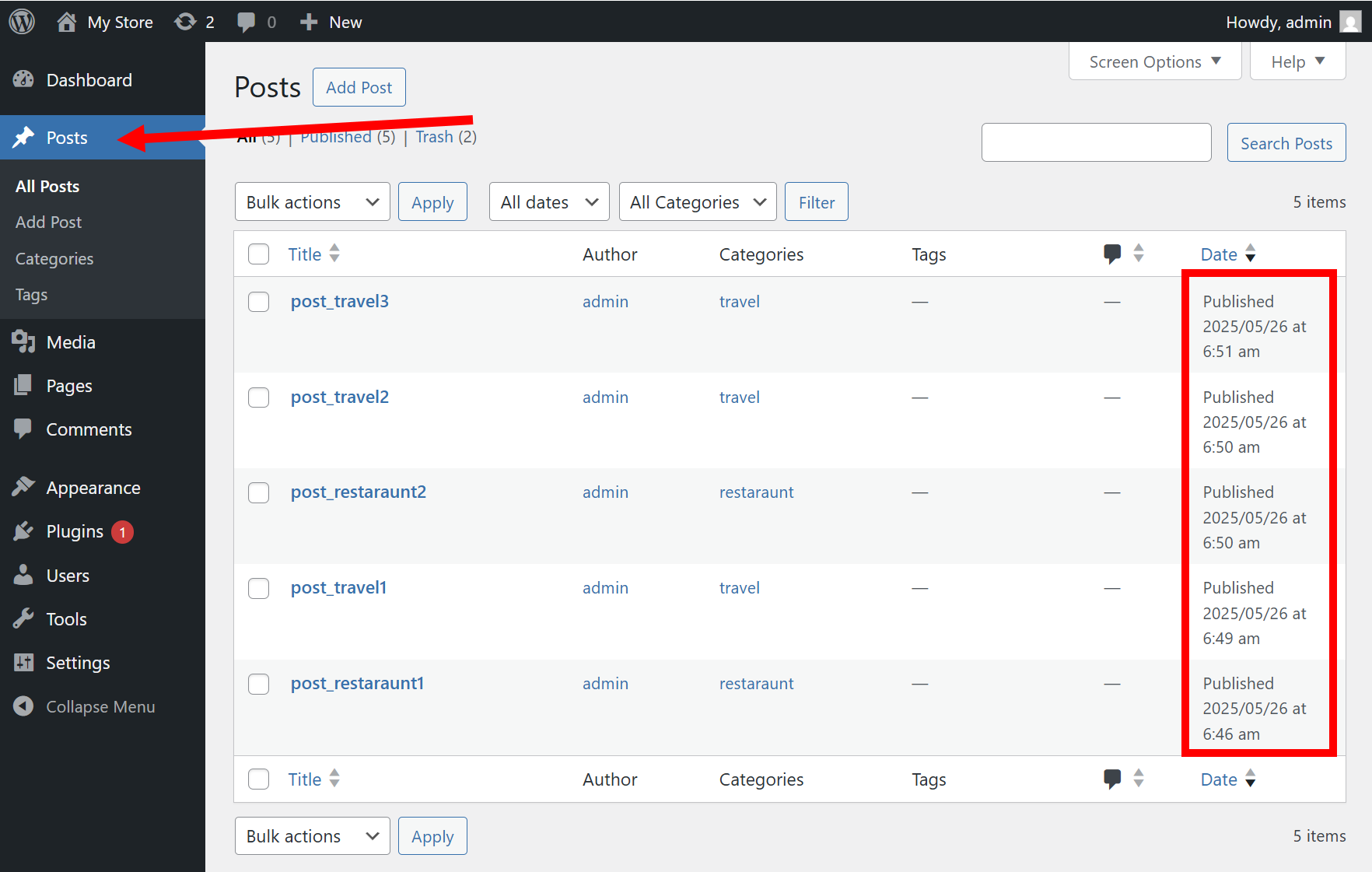Click the Plugins plug icon
Image resolution: width=1372 pixels, height=872 pixels.
(x=23, y=531)
